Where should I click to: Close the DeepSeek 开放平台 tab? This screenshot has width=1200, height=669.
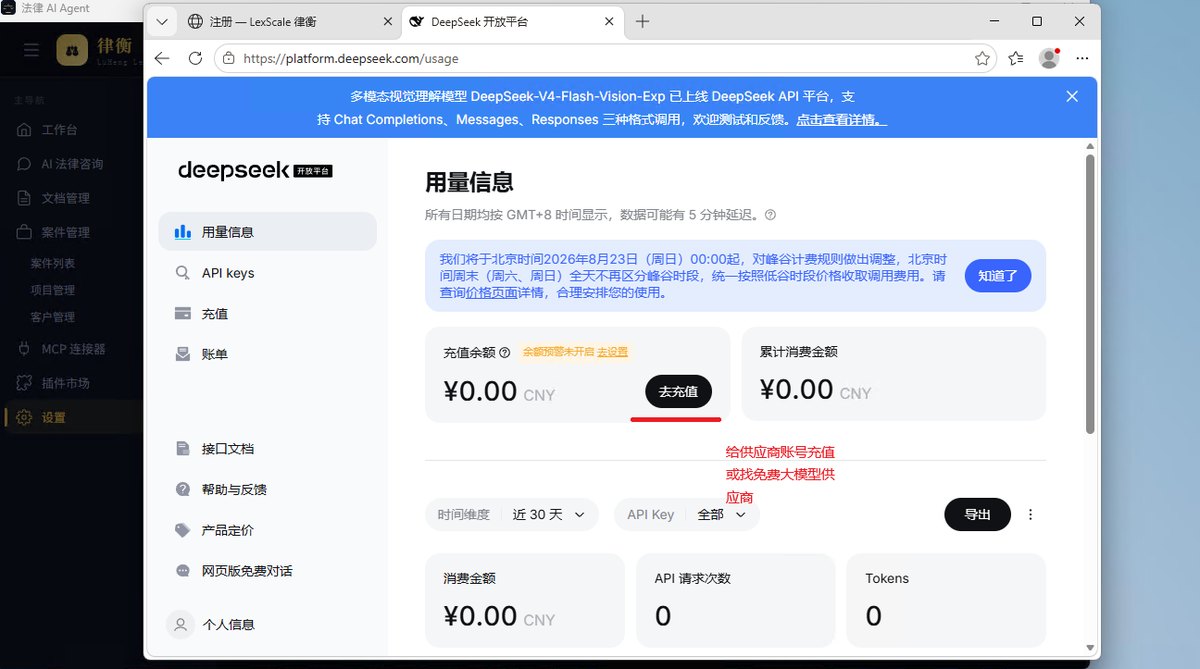[x=610, y=21]
